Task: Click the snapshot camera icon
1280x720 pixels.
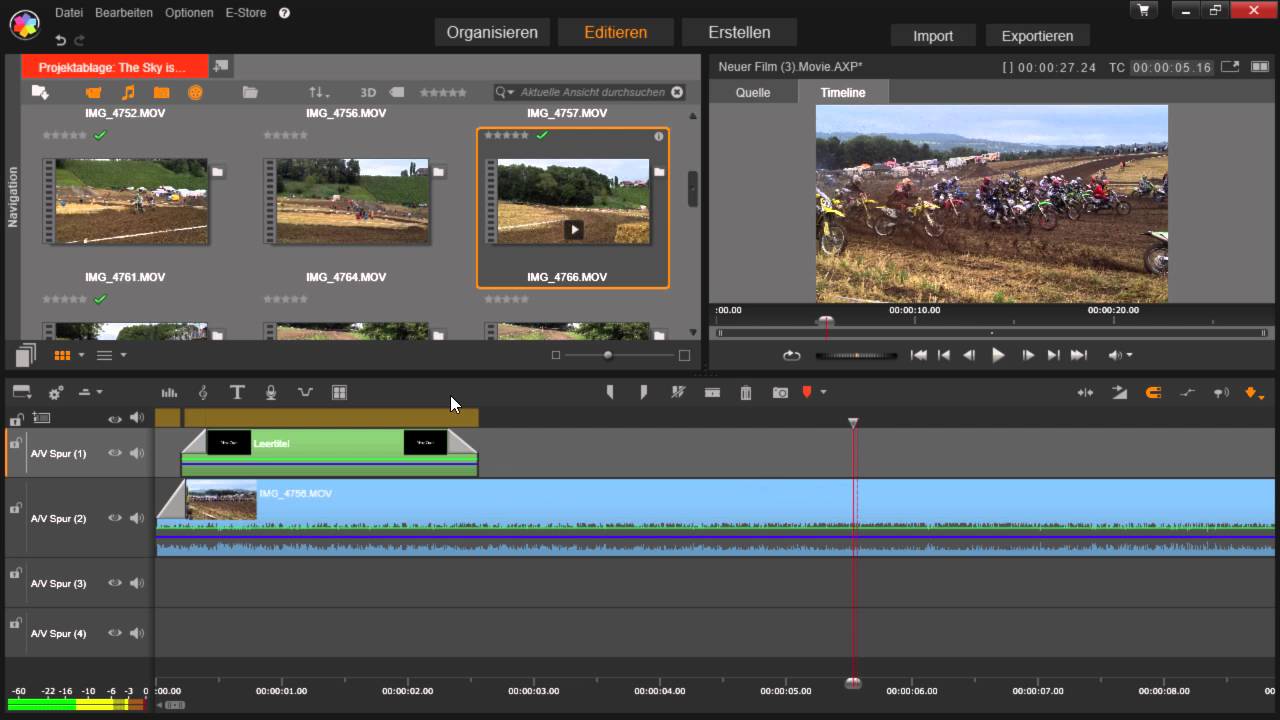Action: (780, 393)
